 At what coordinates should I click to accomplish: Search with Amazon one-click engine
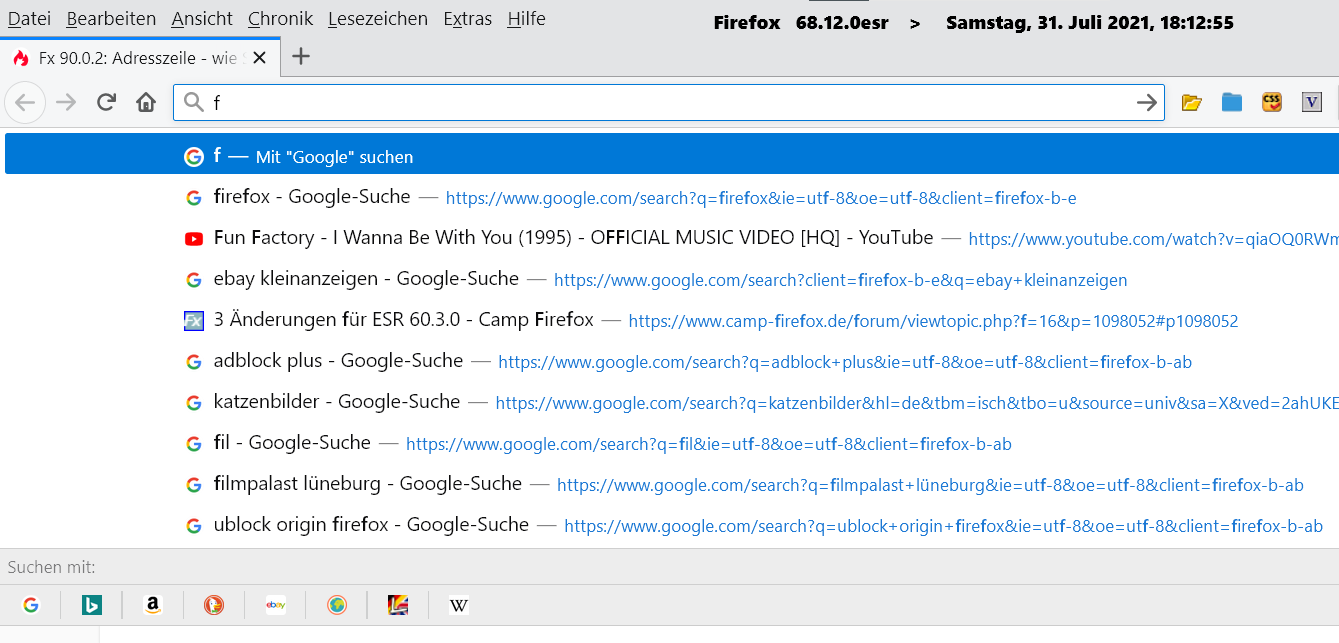pyautogui.click(x=152, y=605)
